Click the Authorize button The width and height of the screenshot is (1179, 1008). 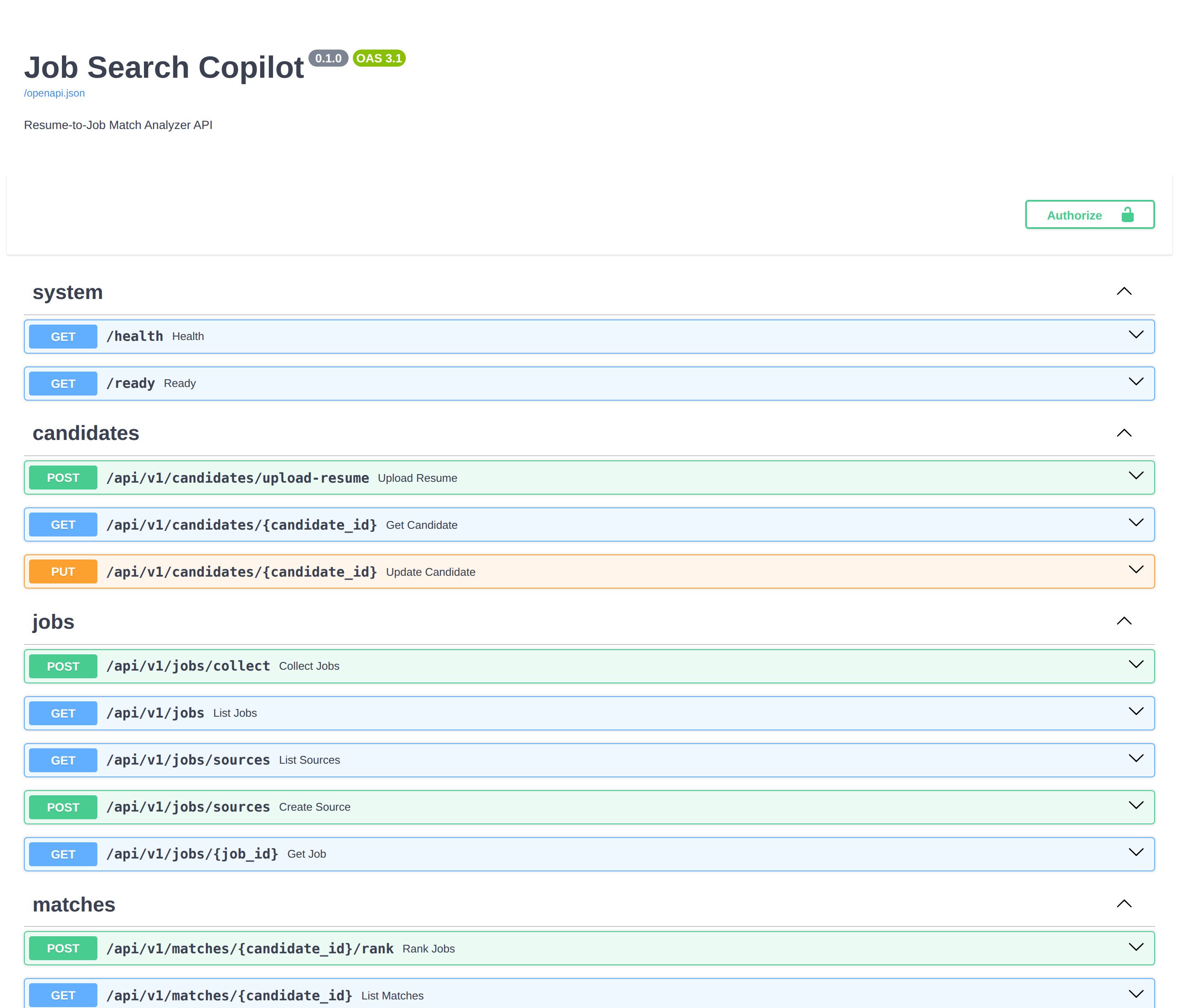pyautogui.click(x=1090, y=214)
